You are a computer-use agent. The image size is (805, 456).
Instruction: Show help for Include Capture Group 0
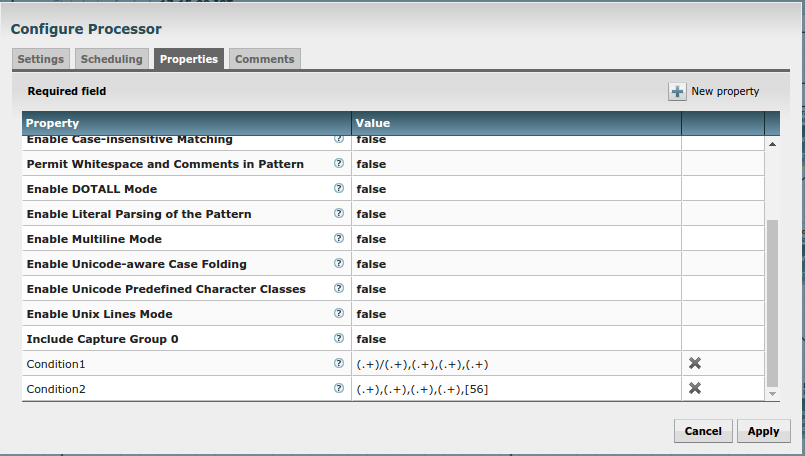pyautogui.click(x=338, y=339)
